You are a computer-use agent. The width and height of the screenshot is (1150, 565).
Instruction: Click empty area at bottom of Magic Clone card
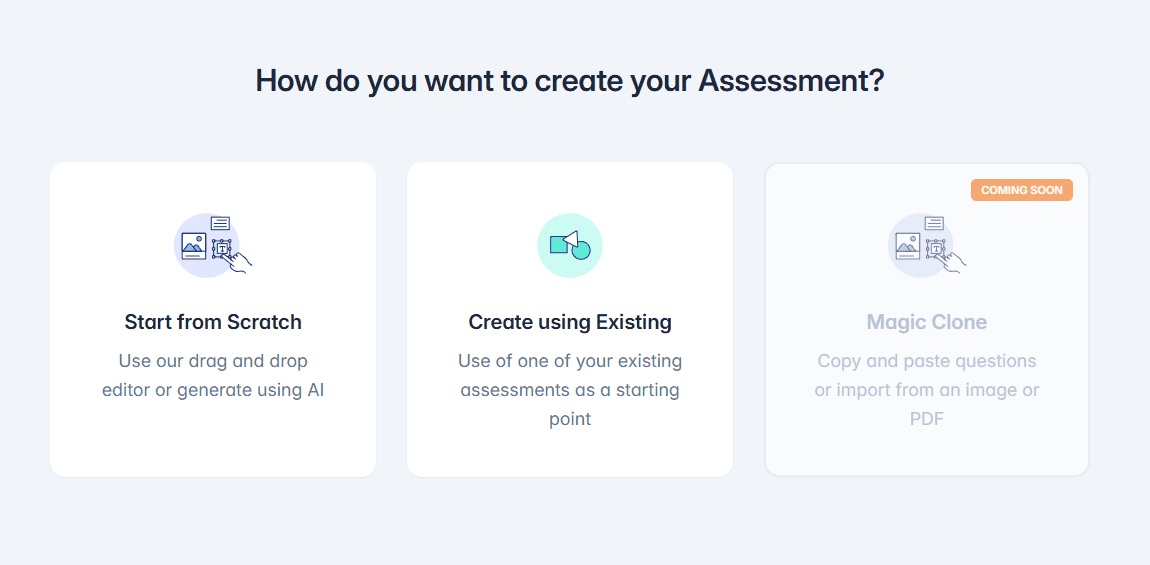(926, 455)
